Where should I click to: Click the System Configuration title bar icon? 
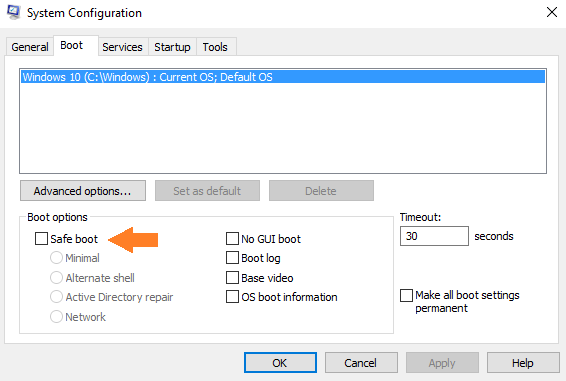tap(13, 12)
